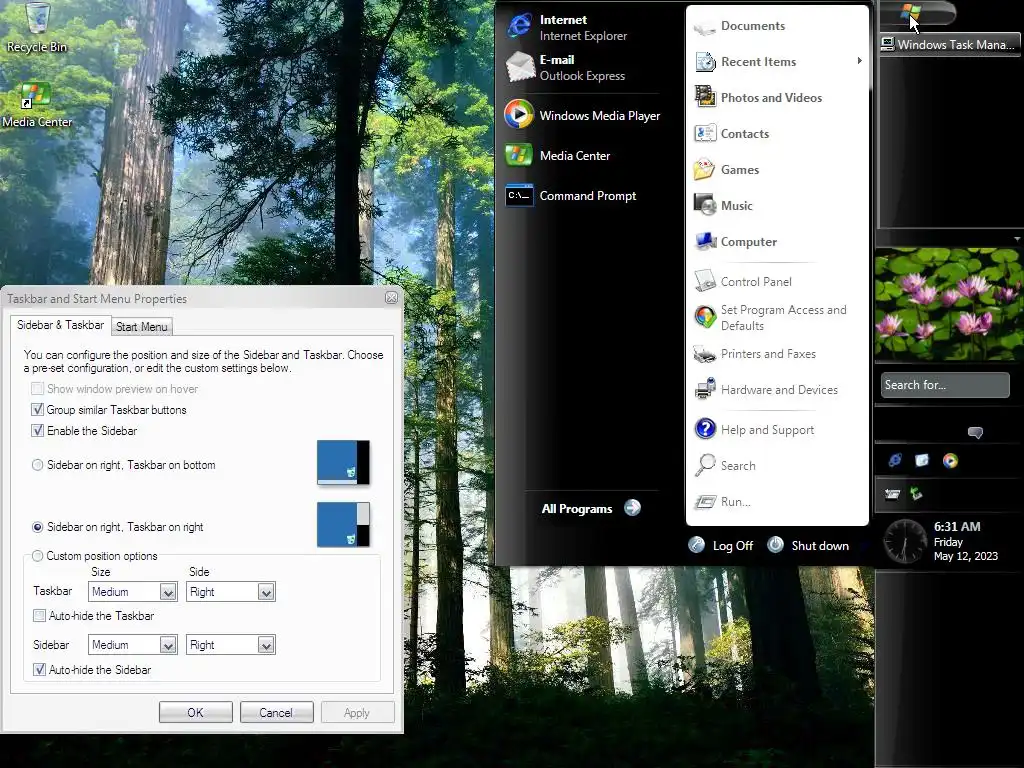This screenshot has width=1024, height=768.
Task: Switch to Sidebar & Taskbar tab
Action: tap(60, 325)
